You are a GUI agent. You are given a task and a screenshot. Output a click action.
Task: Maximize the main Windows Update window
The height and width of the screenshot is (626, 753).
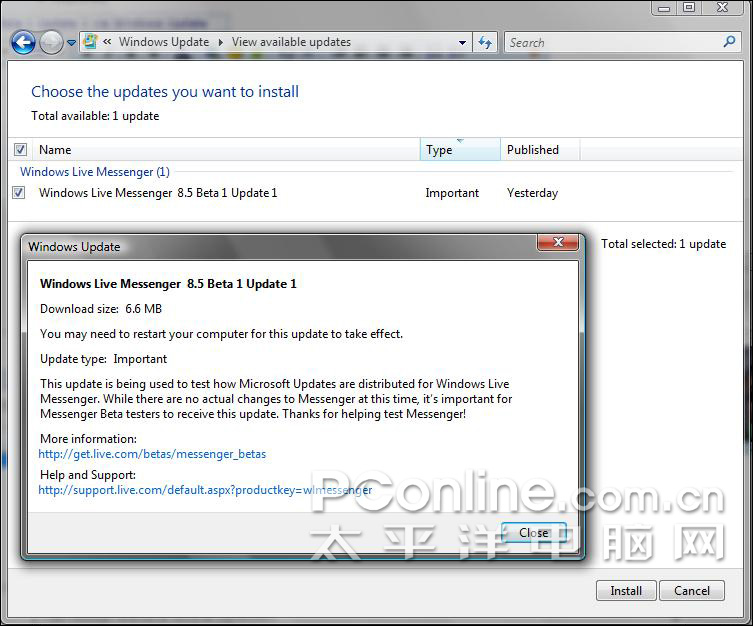tap(689, 7)
